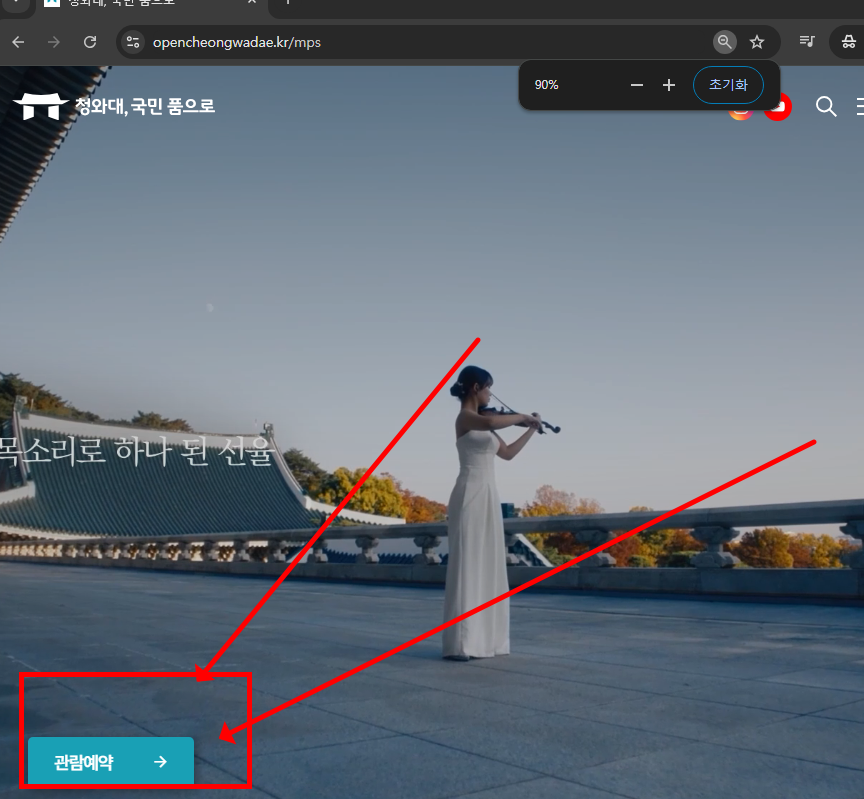Image resolution: width=864 pixels, height=799 pixels.
Task: Open site information icon in address bar
Action: (x=133, y=42)
